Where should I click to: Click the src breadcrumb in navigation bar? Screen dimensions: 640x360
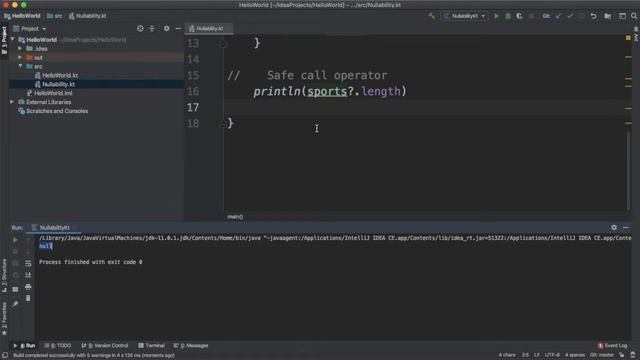coord(55,16)
